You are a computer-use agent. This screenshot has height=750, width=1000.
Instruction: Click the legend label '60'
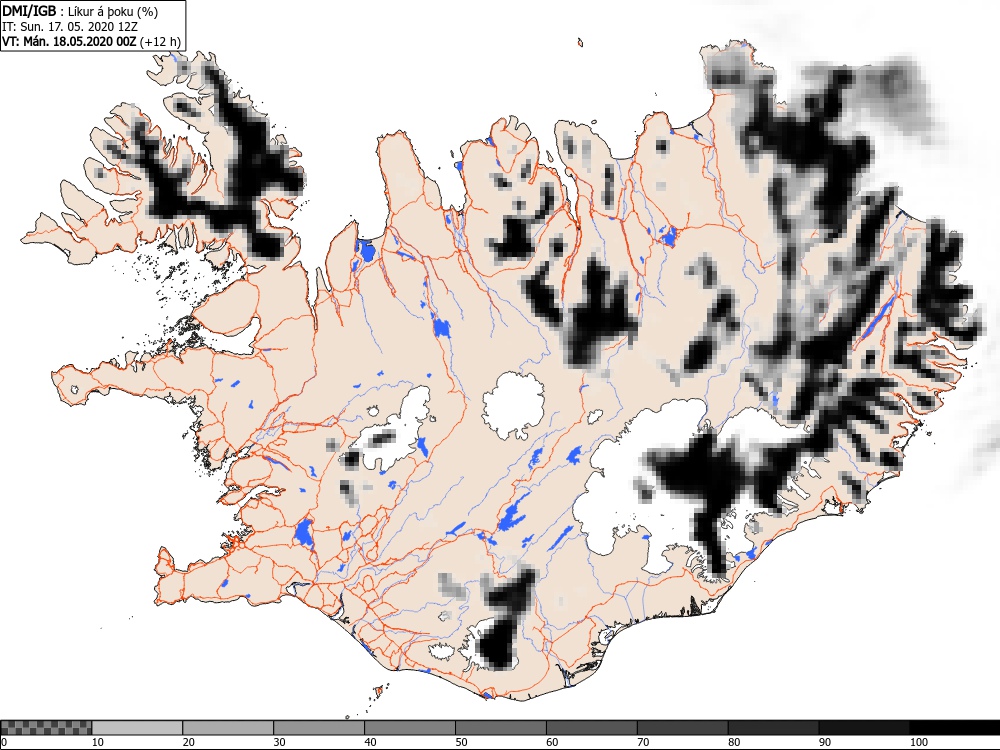click(552, 742)
